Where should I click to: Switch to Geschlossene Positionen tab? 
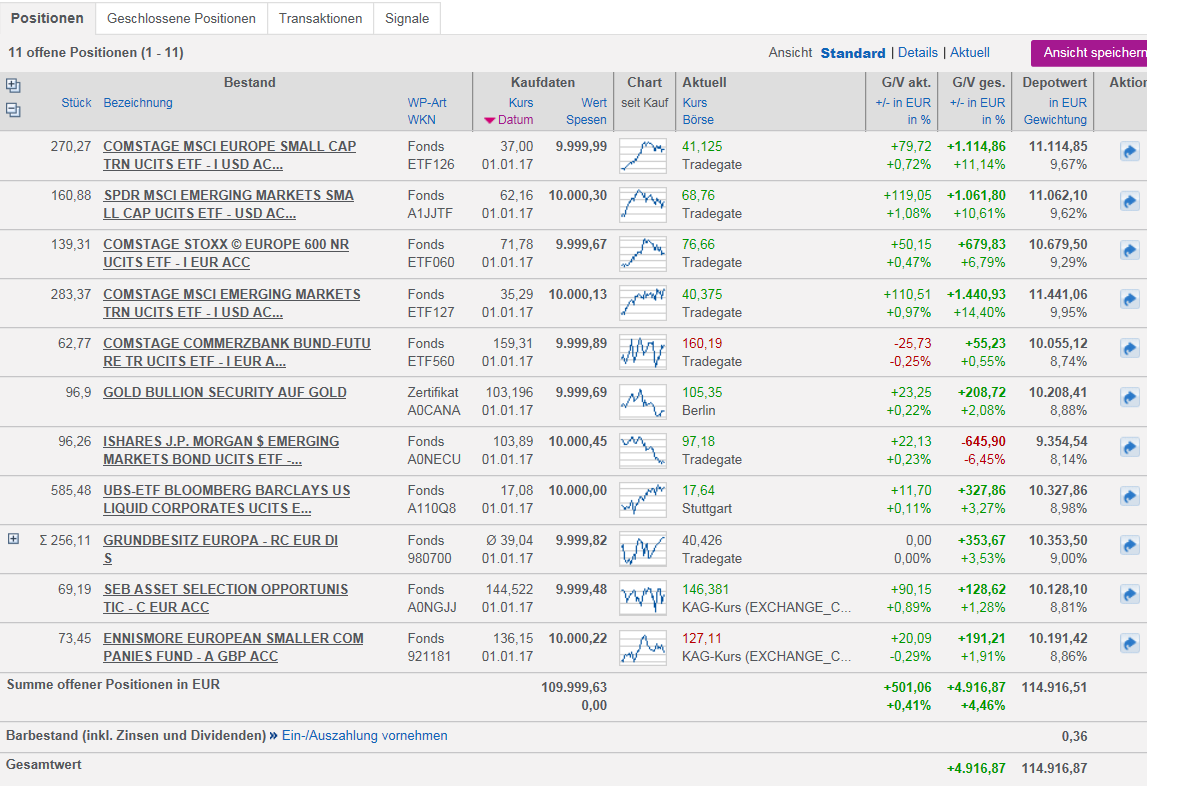181,18
